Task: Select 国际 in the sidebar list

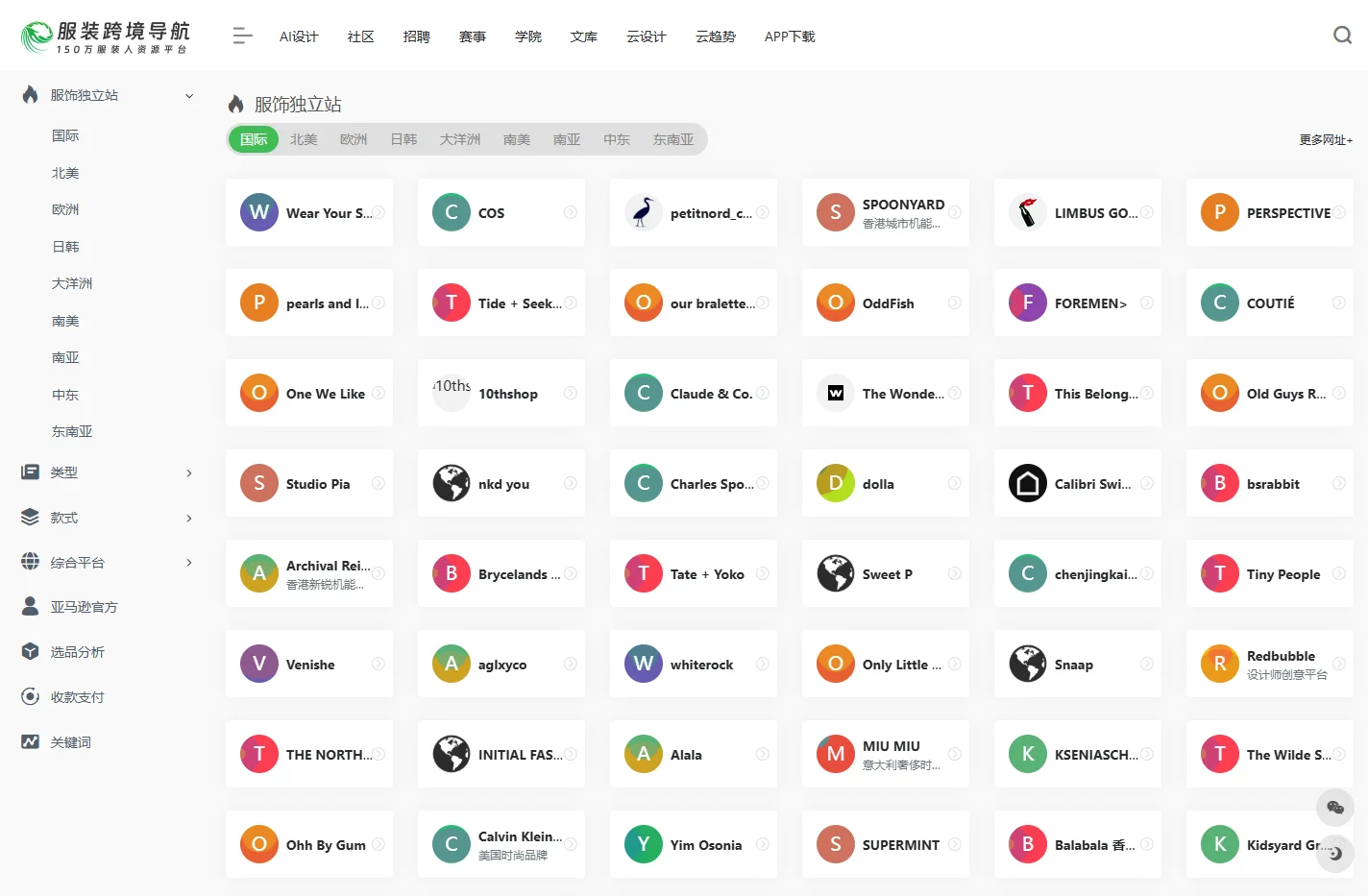Action: coord(65,135)
